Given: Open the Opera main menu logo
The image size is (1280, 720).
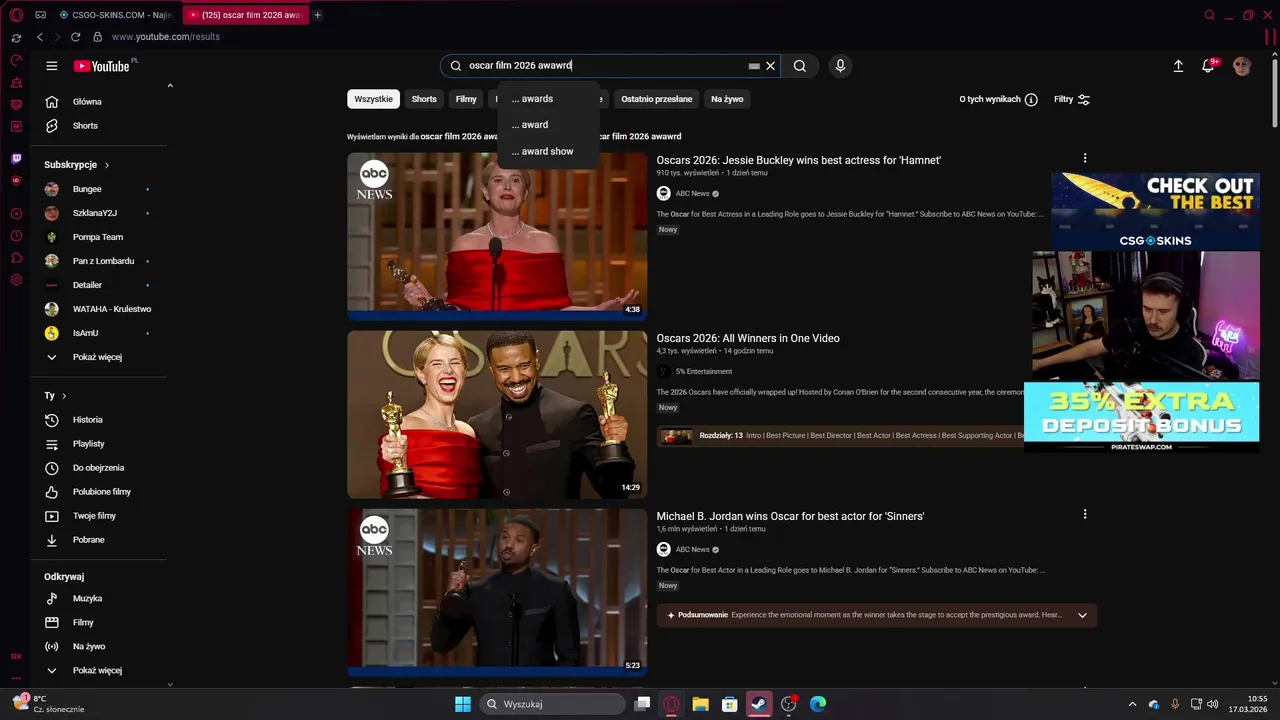Looking at the screenshot, I should point(16,15).
